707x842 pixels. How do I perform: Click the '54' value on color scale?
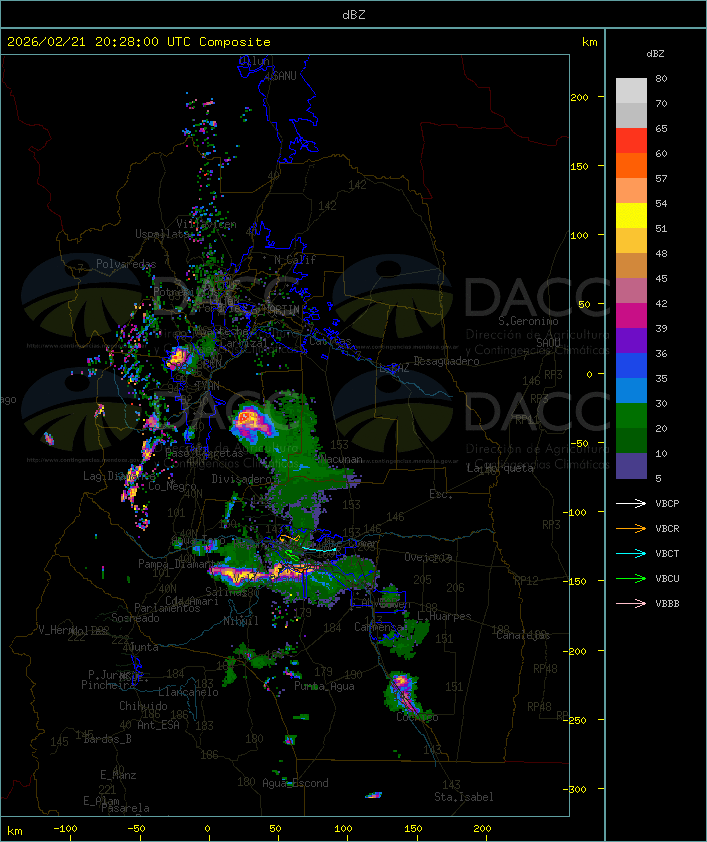coord(661,204)
